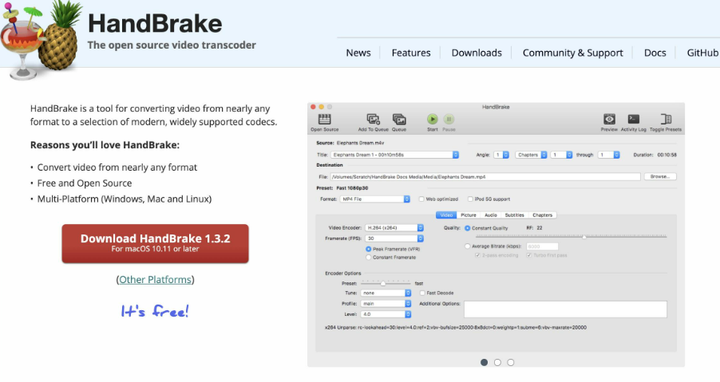Click the Duration value 00:10:58
This screenshot has height=382, width=720.
click(x=667, y=155)
